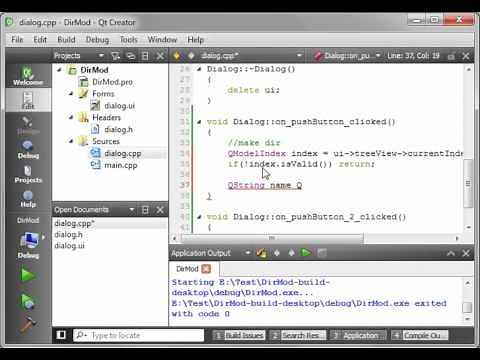The width and height of the screenshot is (480, 360).
Task: Open Debug mode in sidebar
Action: pyautogui.click(x=28, y=149)
